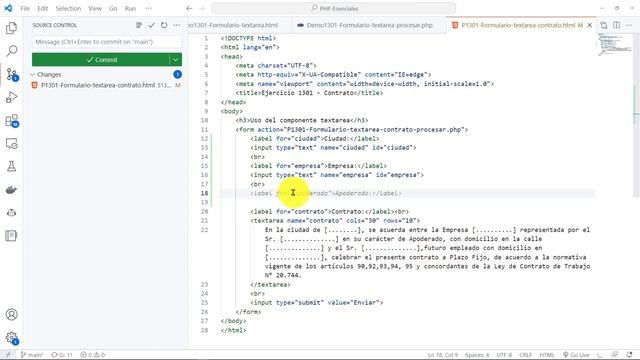
Task: Click the errors and warnings status indicator
Action: click(93, 355)
